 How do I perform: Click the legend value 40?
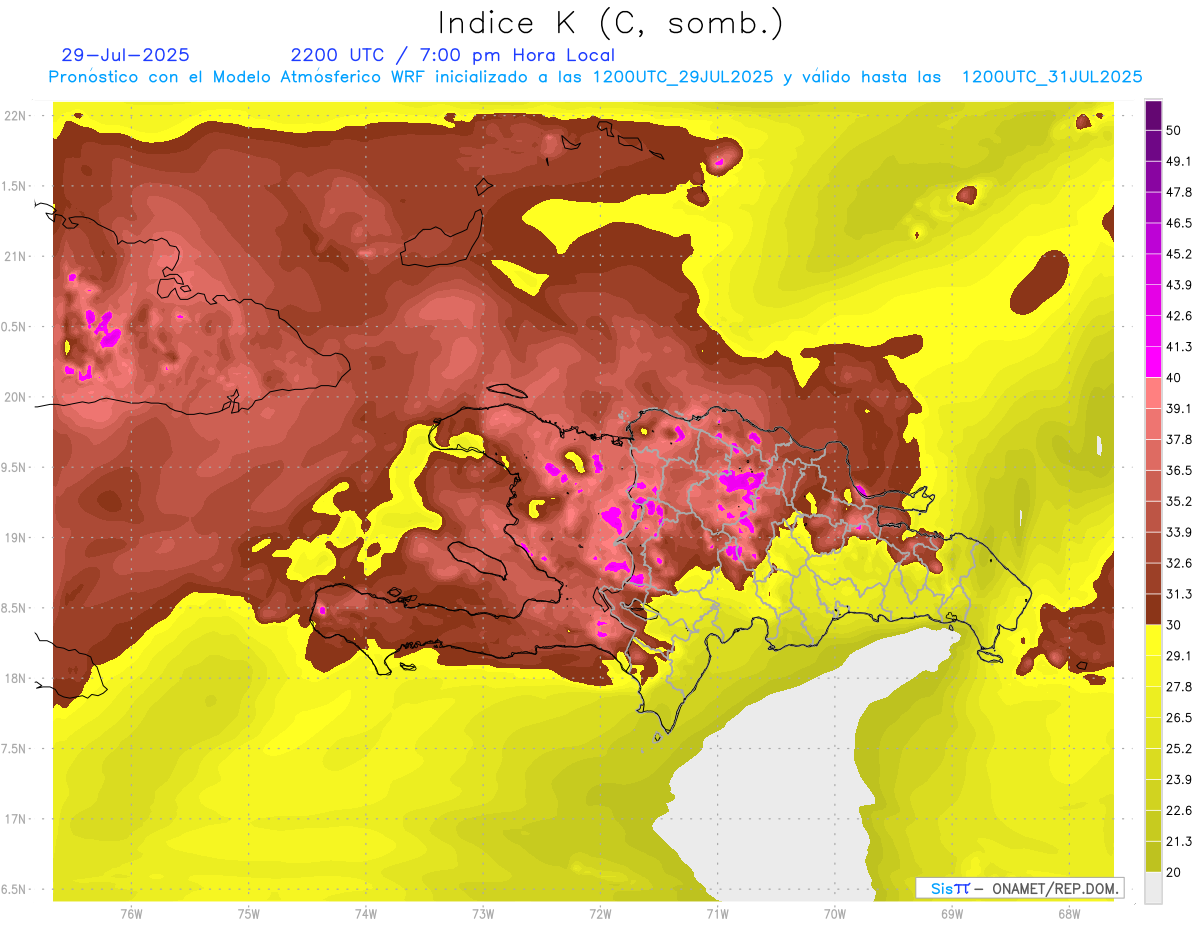tap(1173, 378)
